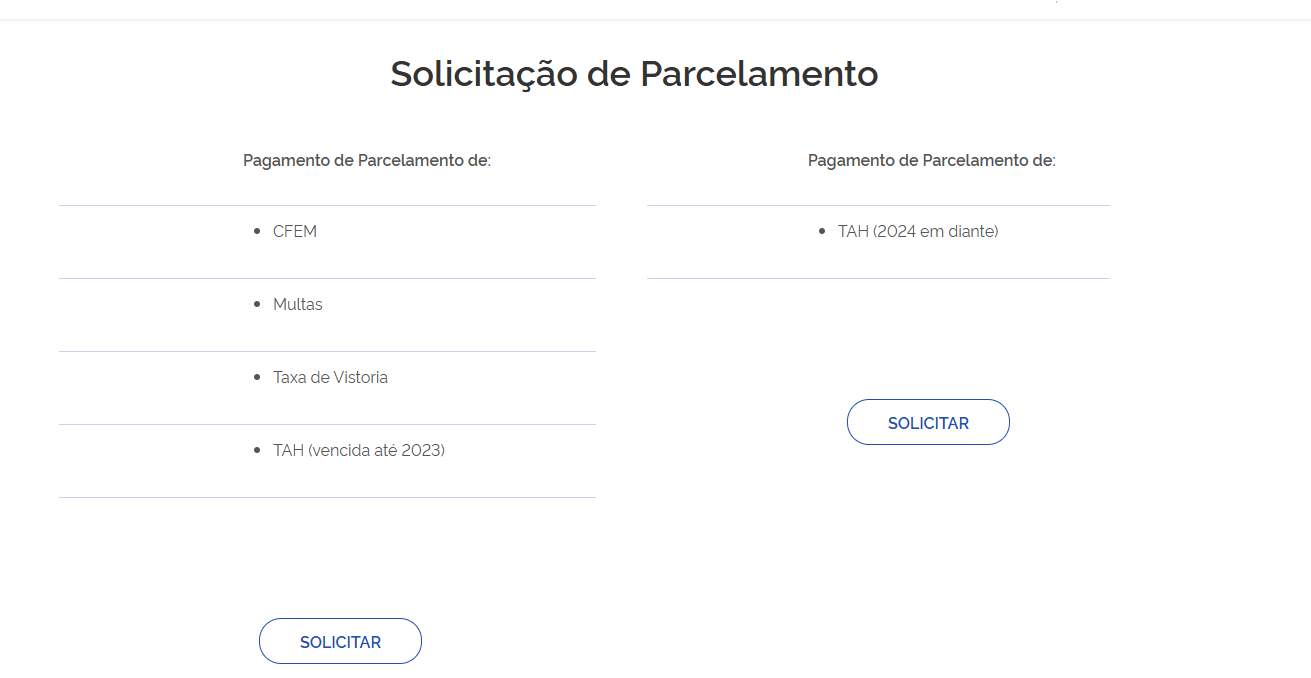Click the Solicitação de Parcelamento heading
This screenshot has width=1311, height=678.
pyautogui.click(x=634, y=74)
